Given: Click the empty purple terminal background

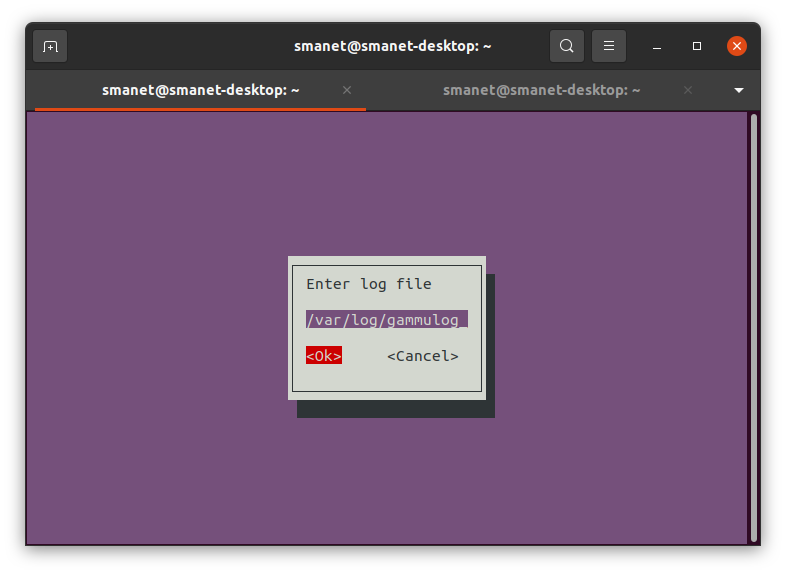Looking at the screenshot, I should click(x=150, y=326).
